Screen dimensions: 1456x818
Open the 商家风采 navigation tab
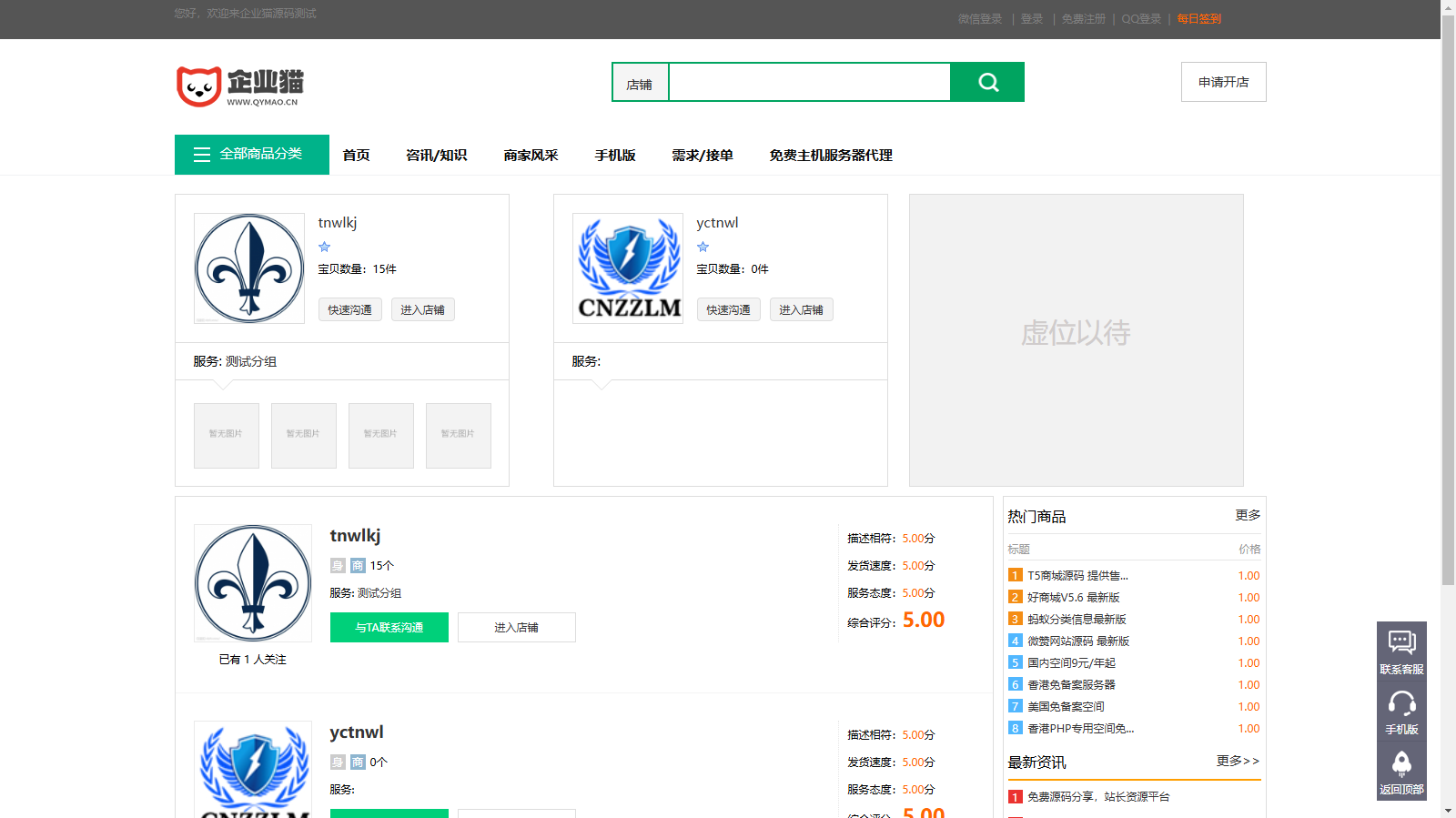(x=531, y=156)
